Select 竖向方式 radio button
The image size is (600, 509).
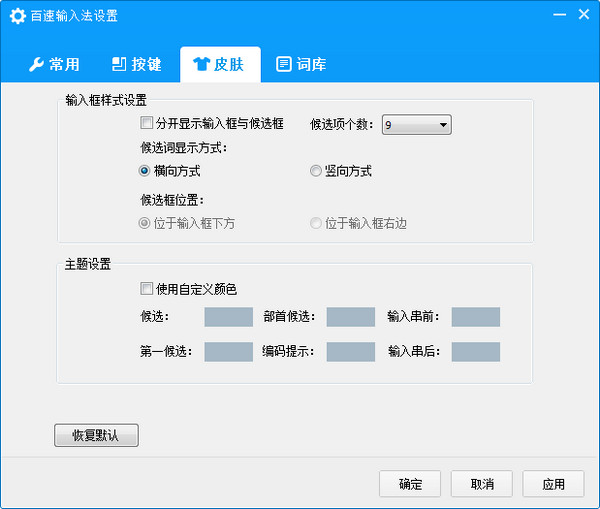316,171
